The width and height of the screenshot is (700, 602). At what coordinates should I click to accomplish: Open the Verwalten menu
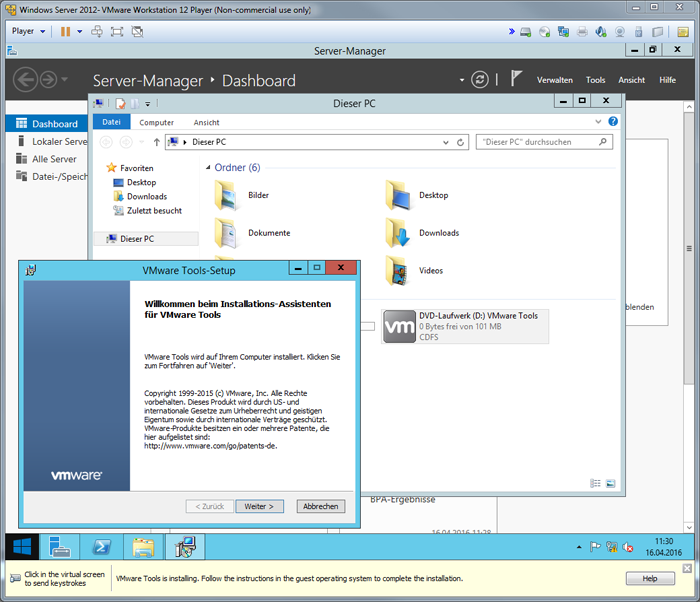[x=554, y=80]
